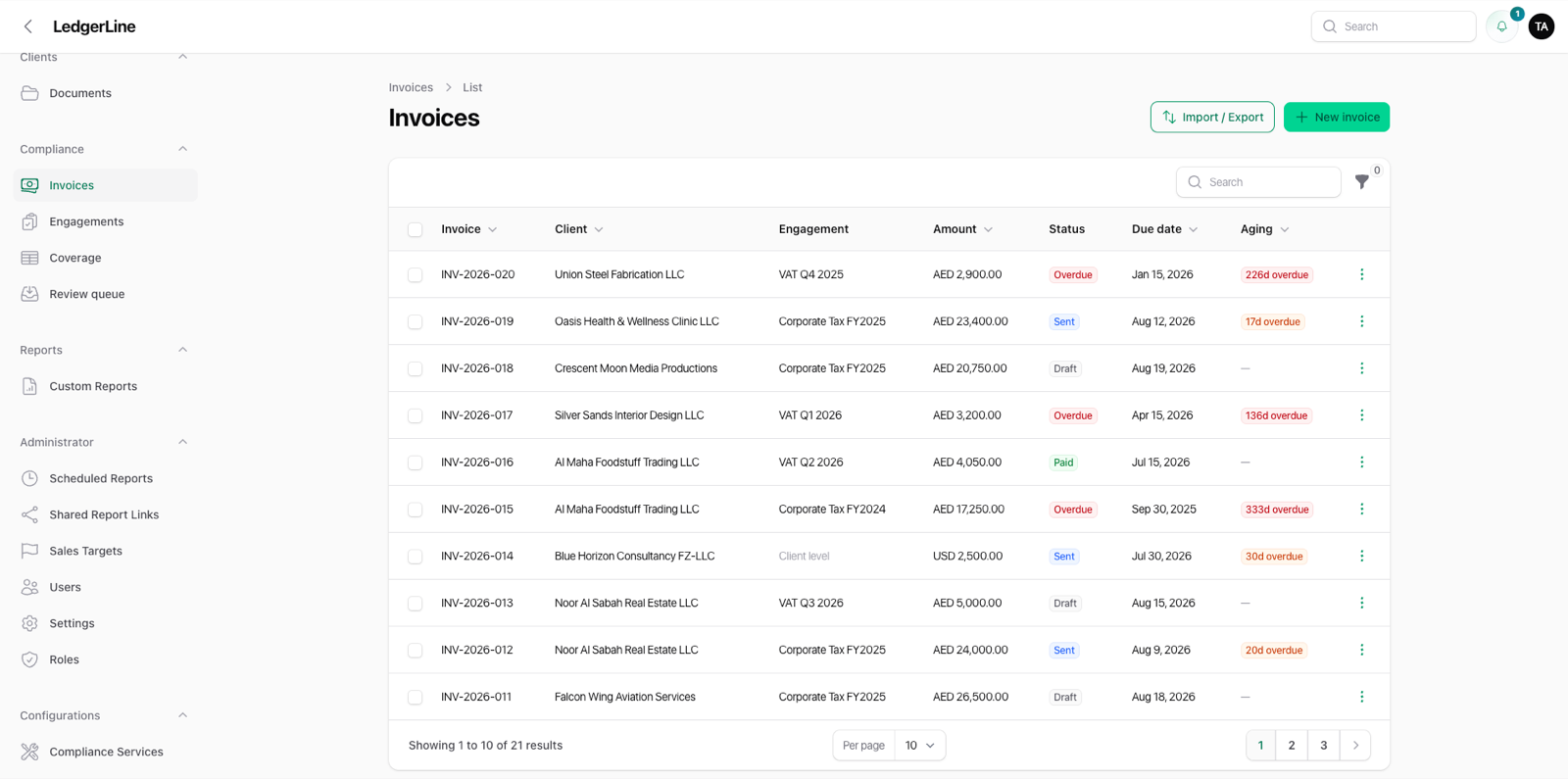Image resolution: width=1568 pixels, height=779 pixels.
Task: Open the TA user avatar menu
Action: [x=1542, y=26]
